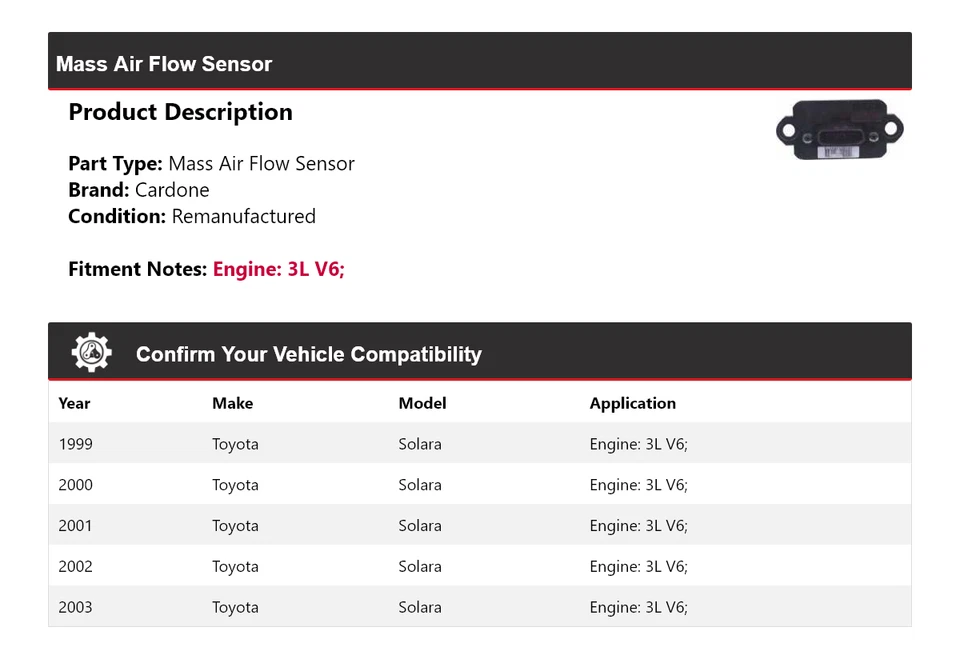
Task: Sort by the Year column header
Action: [x=74, y=403]
